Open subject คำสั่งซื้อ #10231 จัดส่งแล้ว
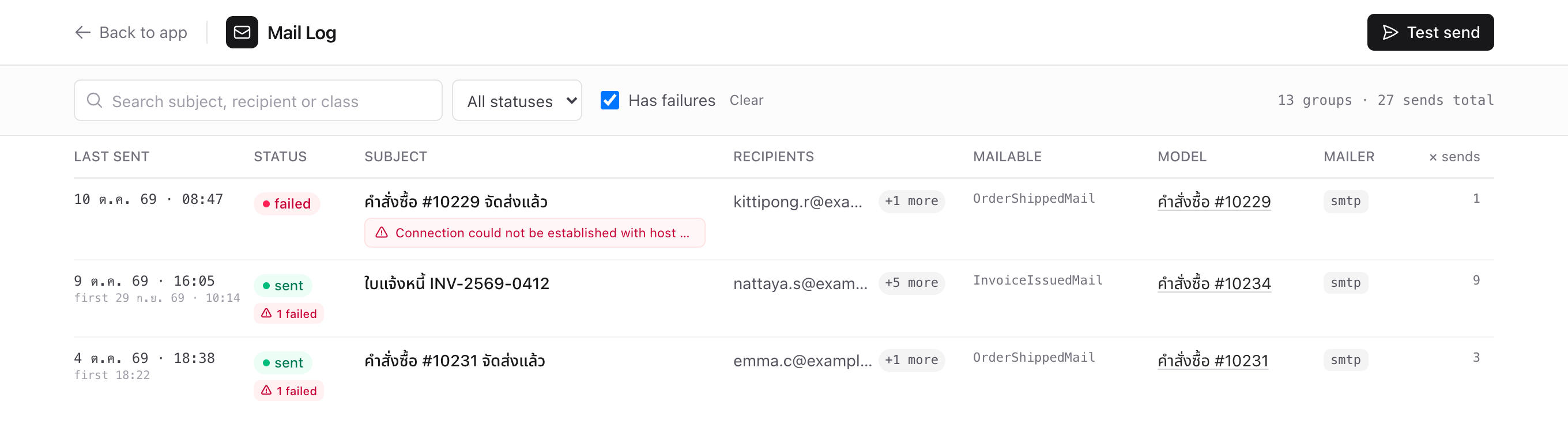Image resolution: width=1568 pixels, height=432 pixels. point(454,361)
